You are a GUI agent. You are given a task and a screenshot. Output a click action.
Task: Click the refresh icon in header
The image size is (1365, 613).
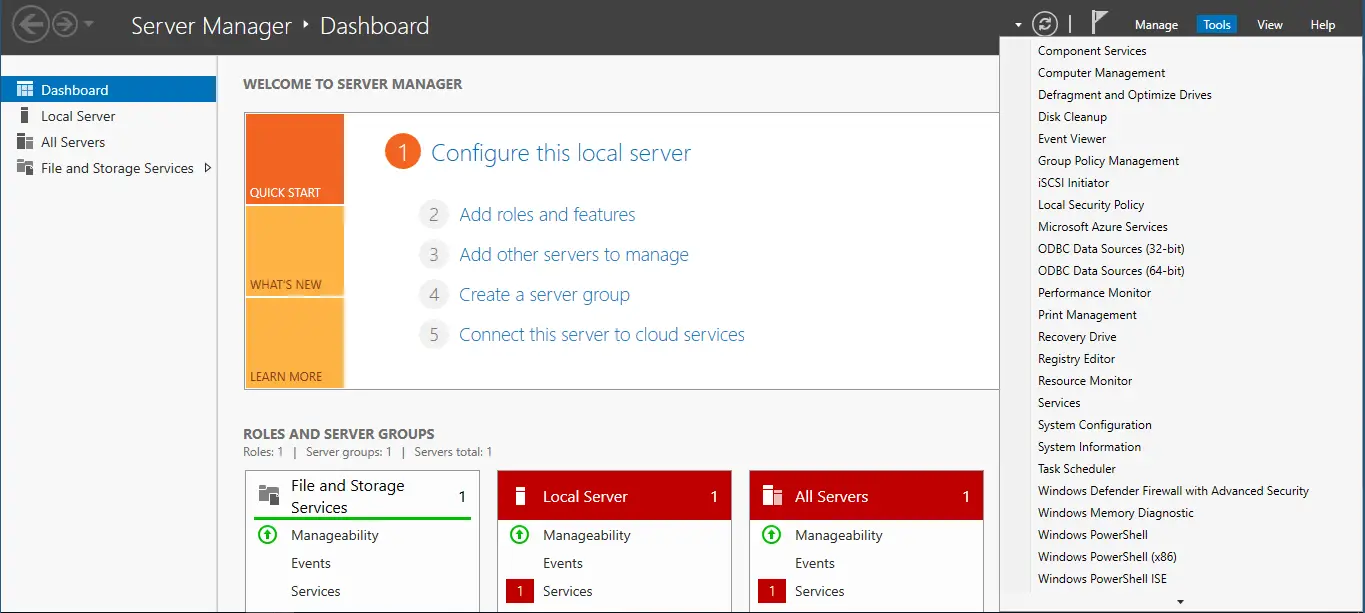[1045, 25]
